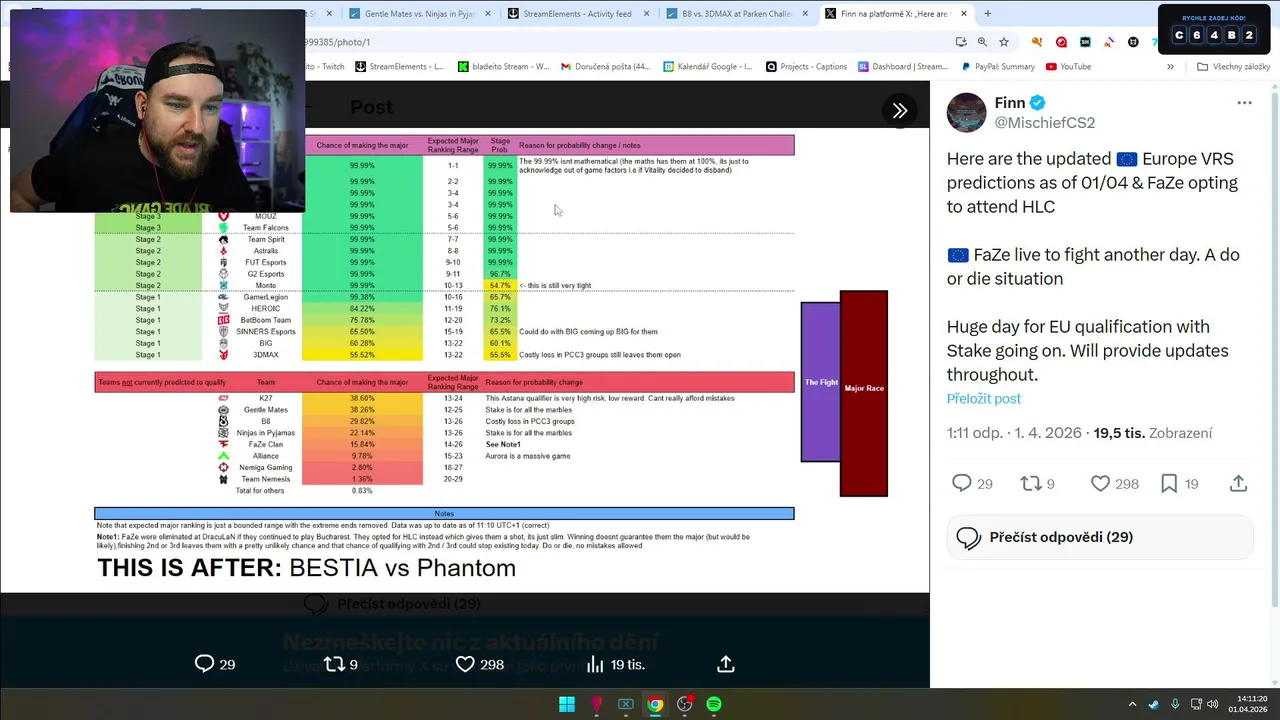The width and height of the screenshot is (1280, 720).
Task: Open Dashboard | Stream bookmark
Action: click(903, 67)
